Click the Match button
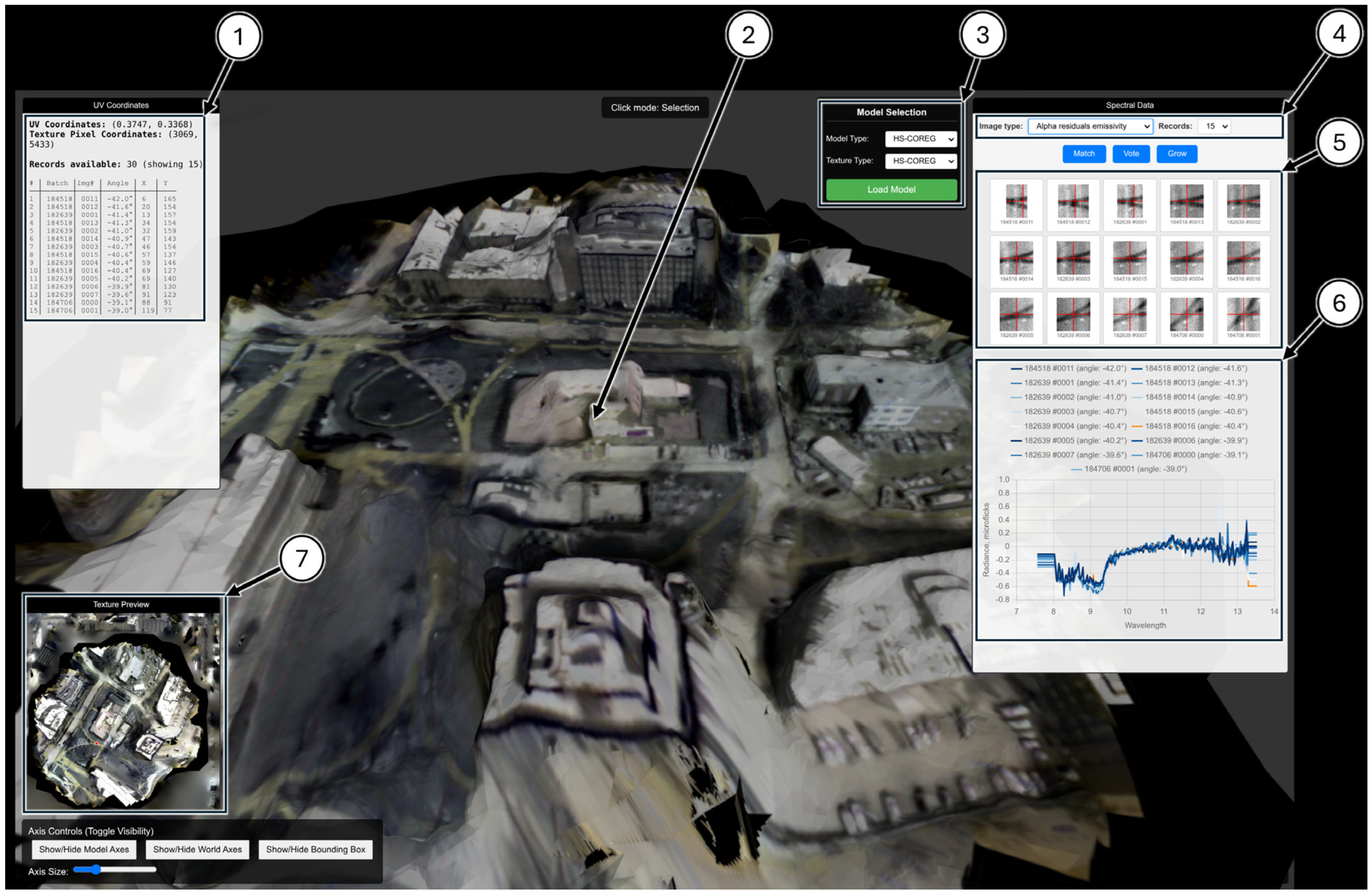This screenshot has width=1372, height=894. [1084, 153]
